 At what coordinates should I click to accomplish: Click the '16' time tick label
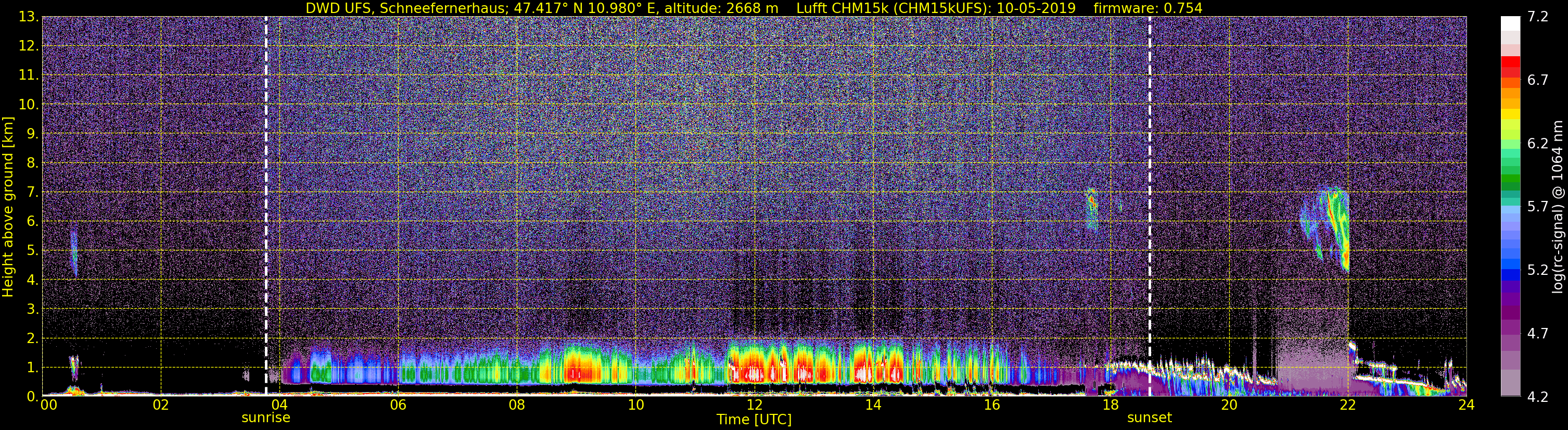991,405
